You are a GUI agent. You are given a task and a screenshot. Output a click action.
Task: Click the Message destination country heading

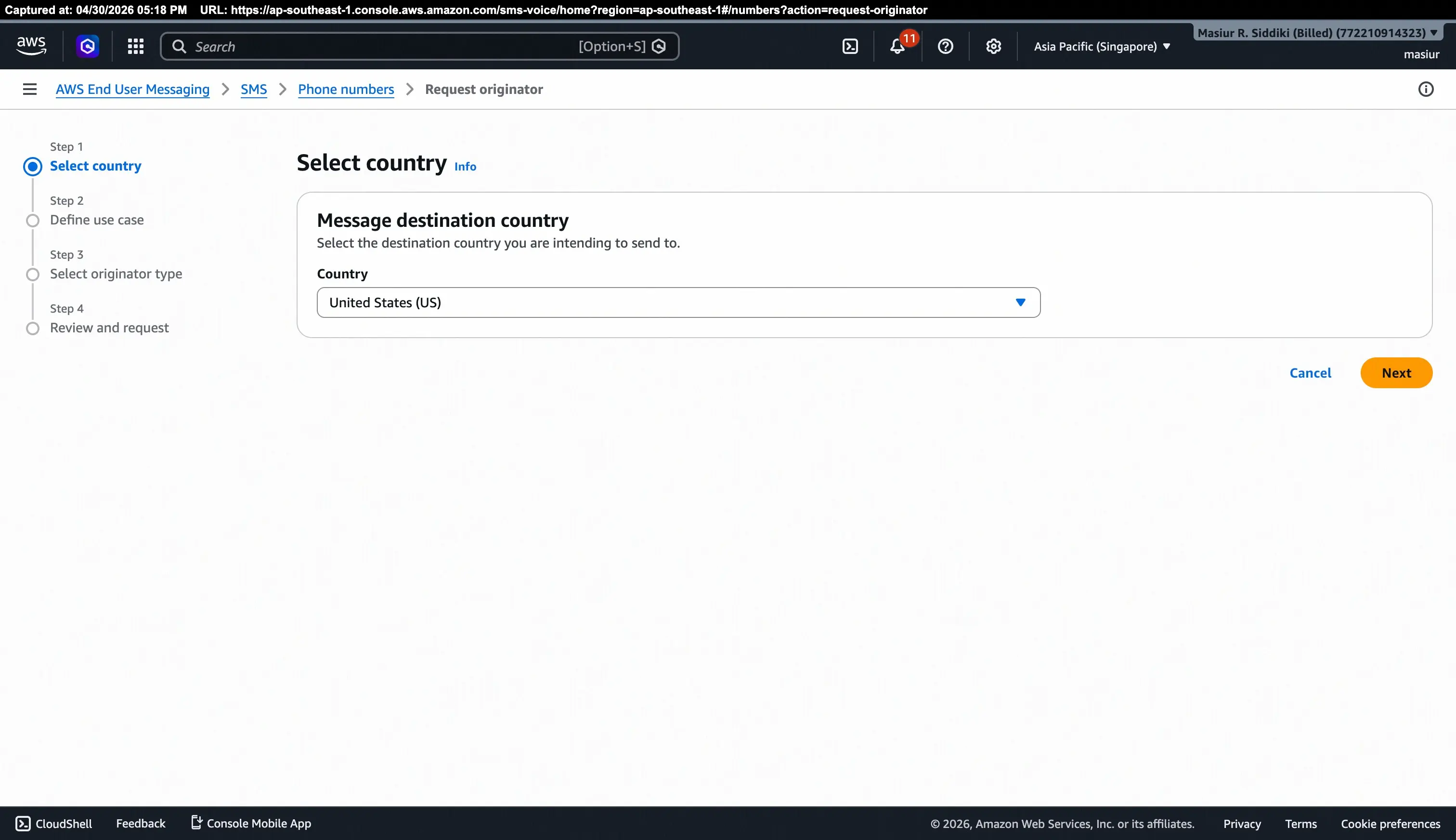point(442,221)
